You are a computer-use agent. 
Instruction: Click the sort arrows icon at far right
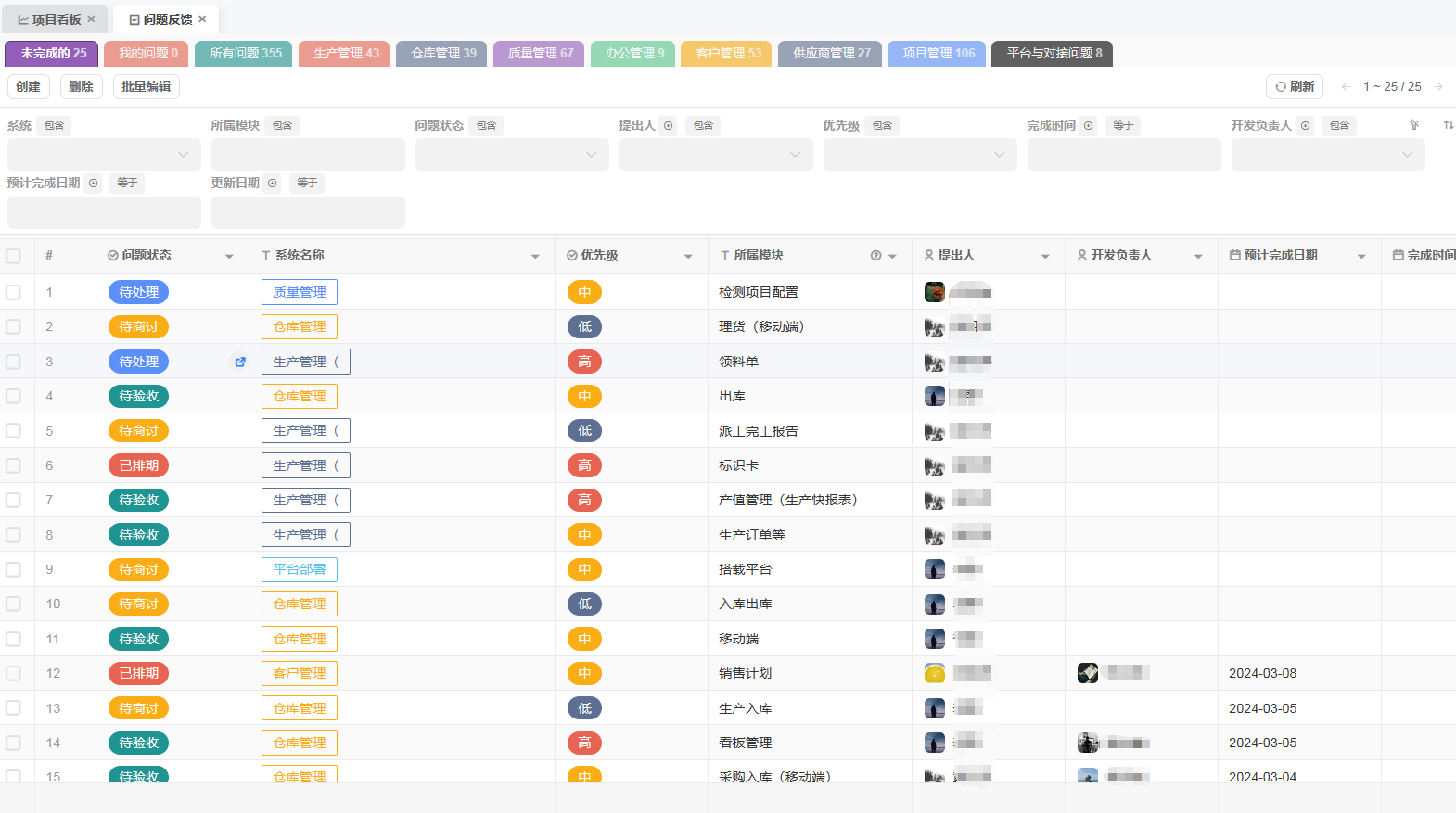pyautogui.click(x=1448, y=125)
